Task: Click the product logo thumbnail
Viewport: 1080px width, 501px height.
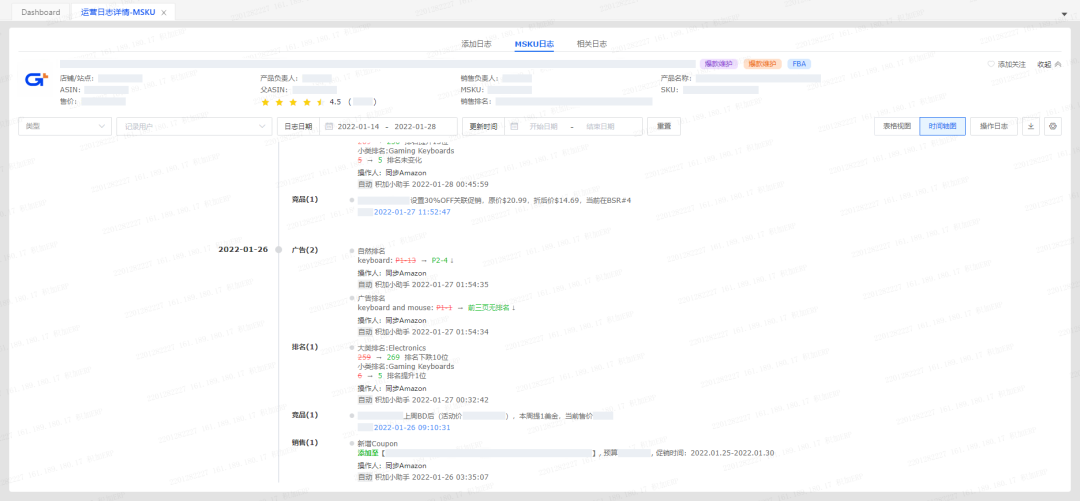Action: tap(36, 81)
